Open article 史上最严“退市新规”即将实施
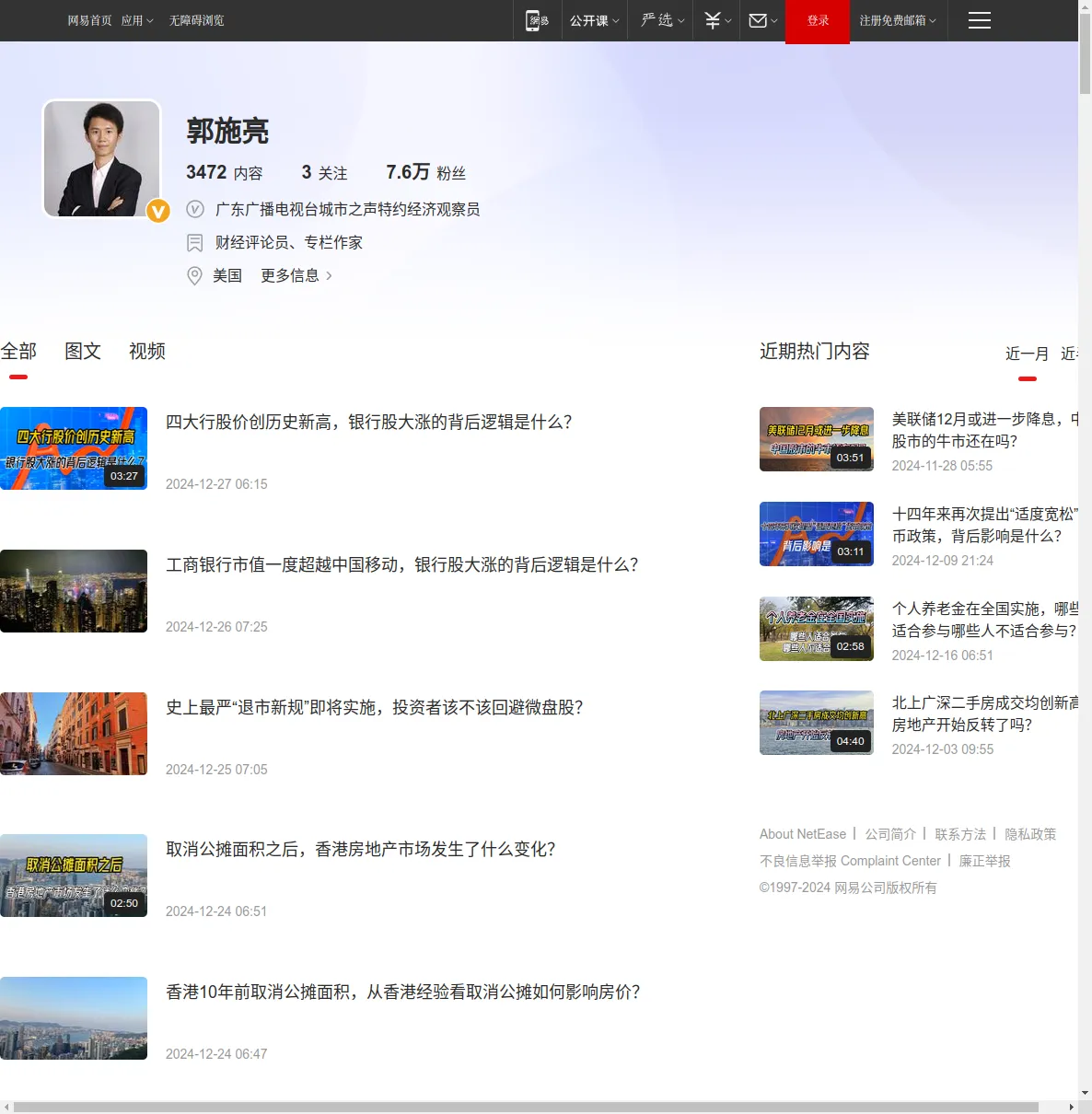This screenshot has width=1092, height=1114. tap(375, 707)
